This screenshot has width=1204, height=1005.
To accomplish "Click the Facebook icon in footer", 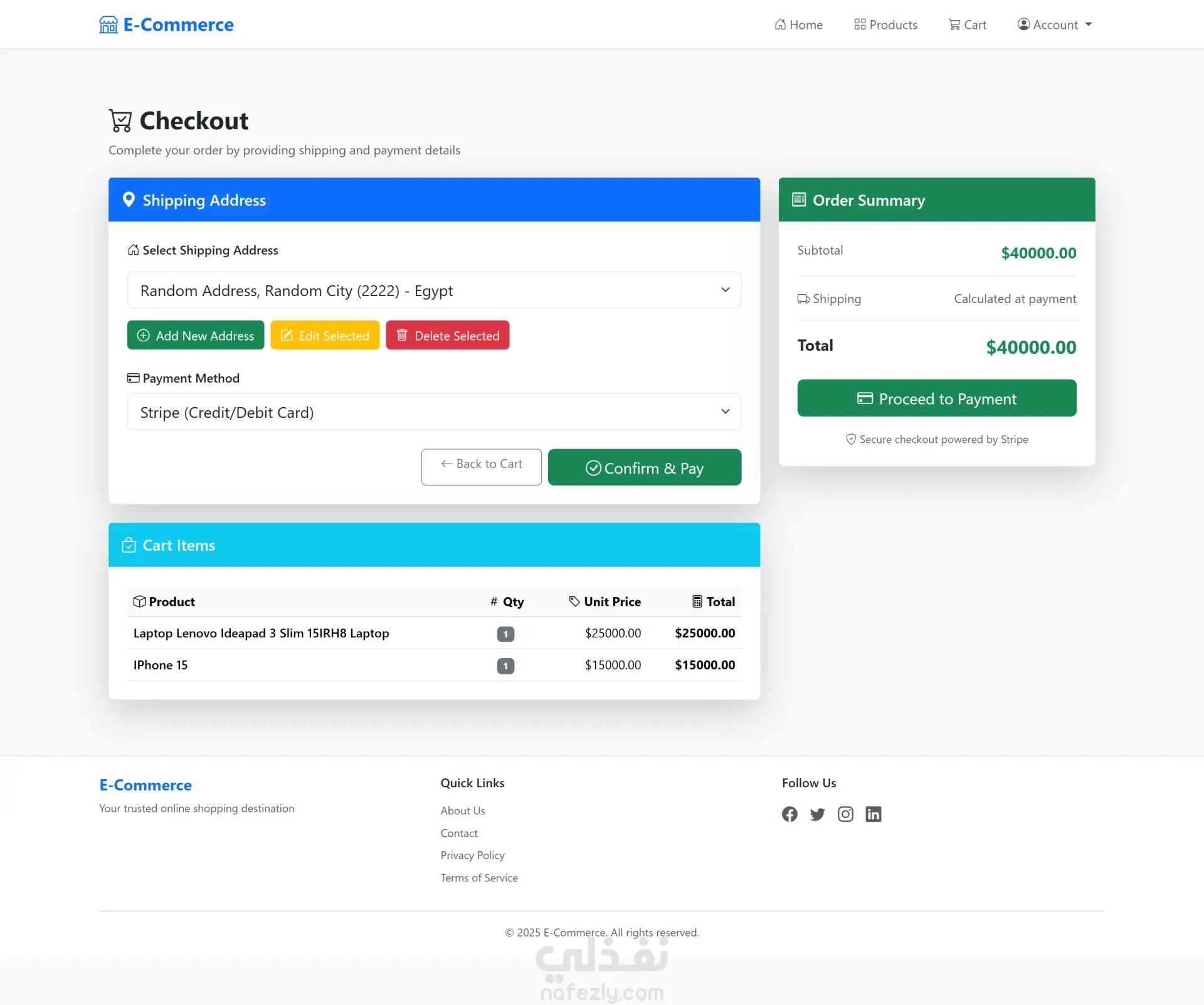I will (x=789, y=814).
